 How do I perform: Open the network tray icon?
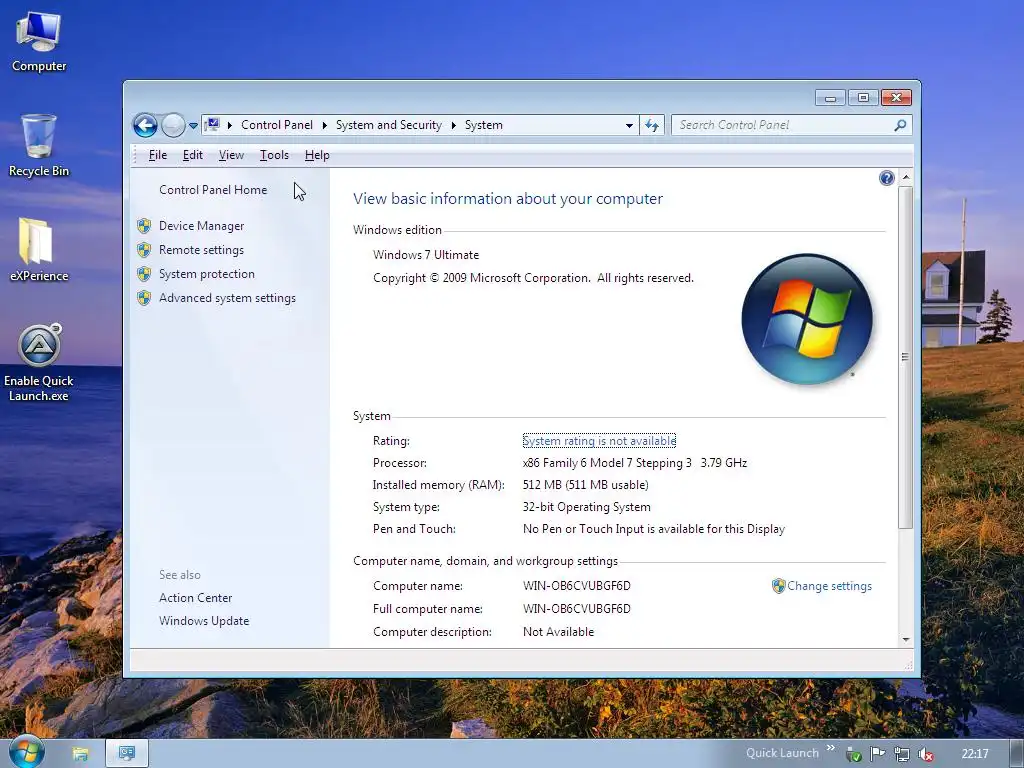902,754
